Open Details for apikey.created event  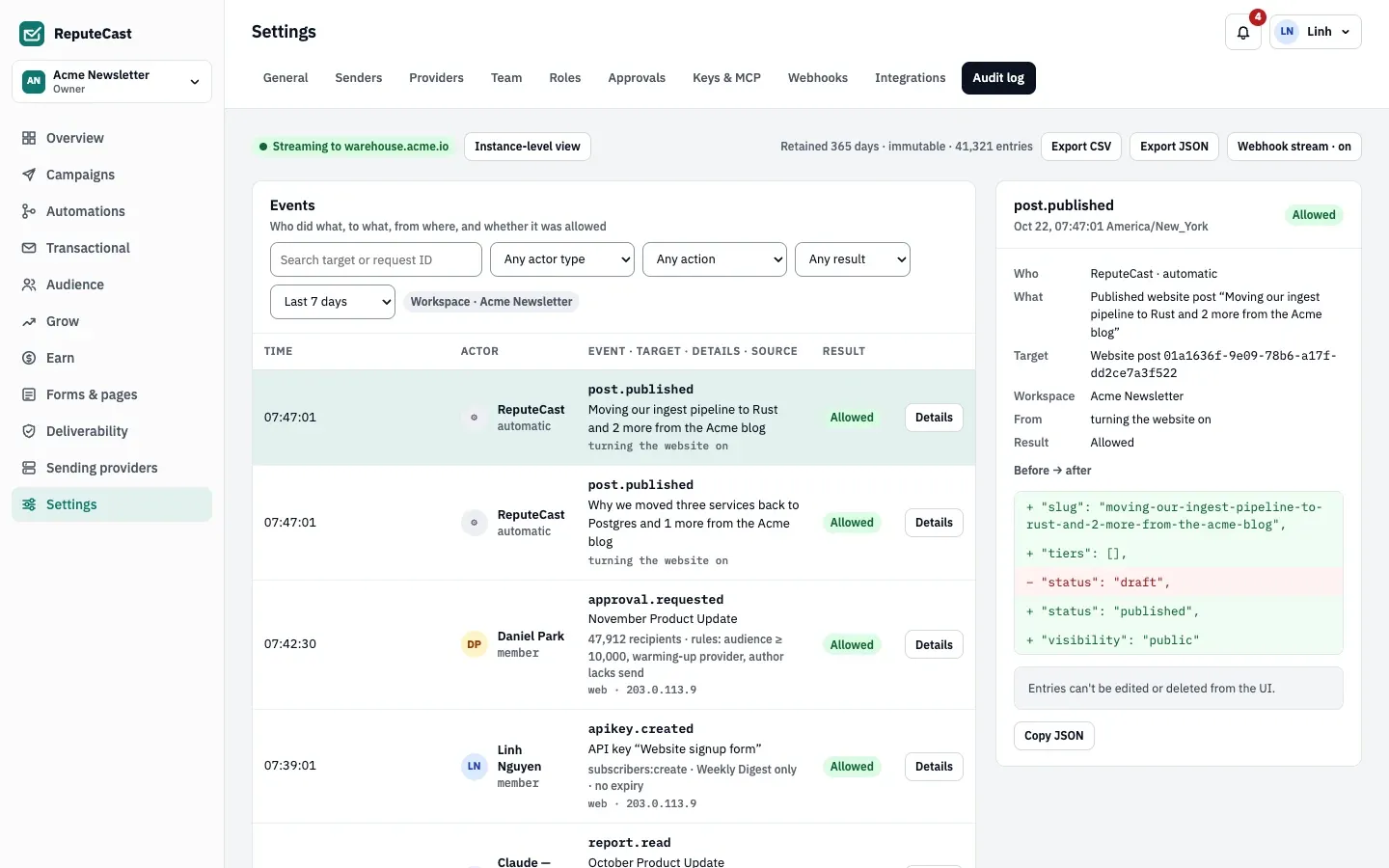click(x=934, y=767)
